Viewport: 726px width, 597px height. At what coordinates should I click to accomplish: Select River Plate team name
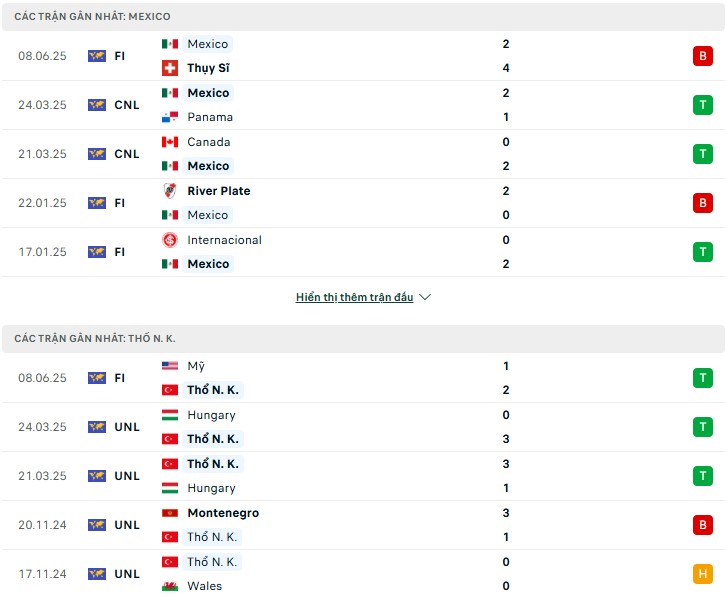pyautogui.click(x=219, y=191)
